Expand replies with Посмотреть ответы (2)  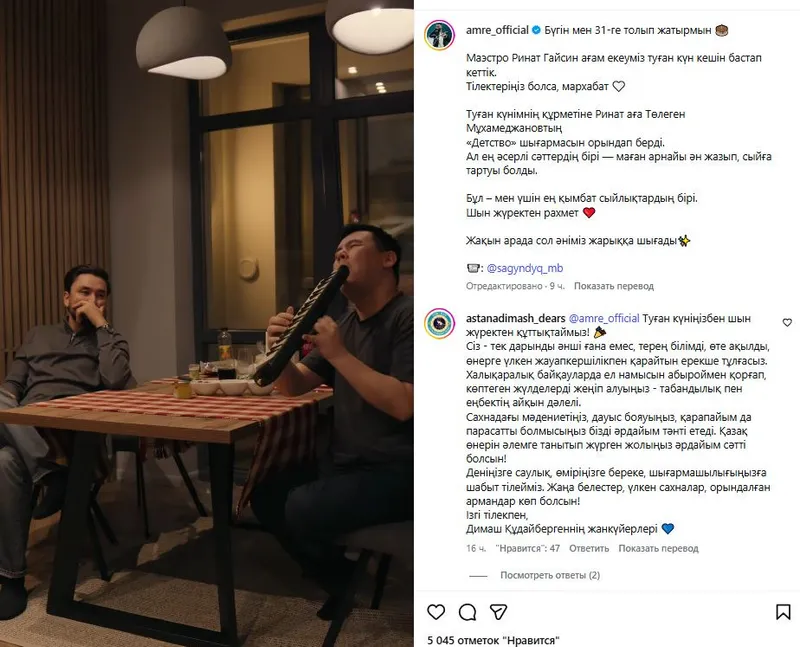[x=550, y=575]
